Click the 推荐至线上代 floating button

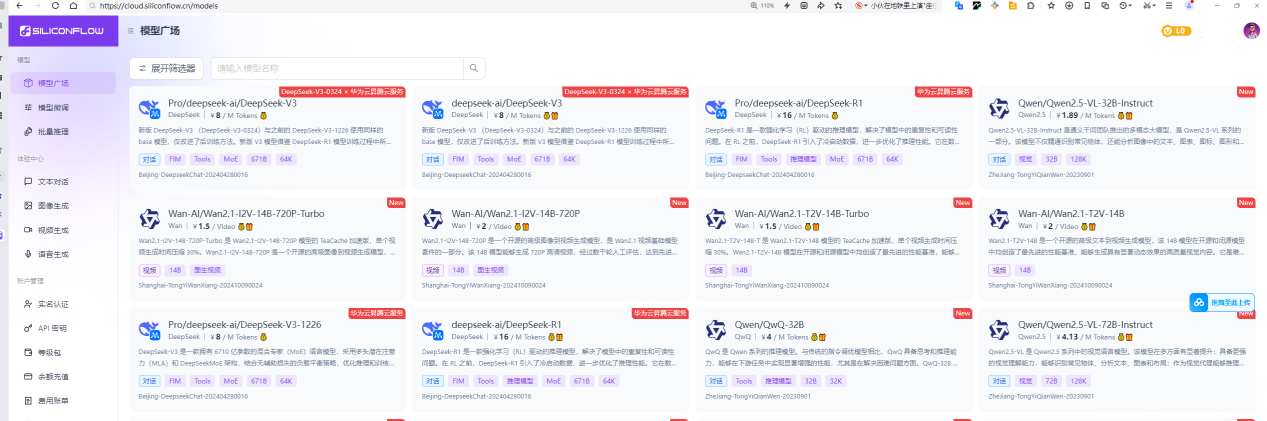point(1221,301)
